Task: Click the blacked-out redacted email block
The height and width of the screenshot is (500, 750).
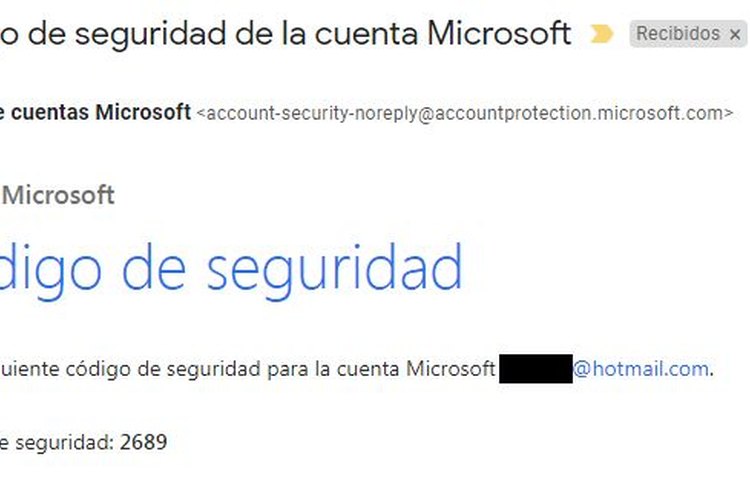Action: click(536, 368)
